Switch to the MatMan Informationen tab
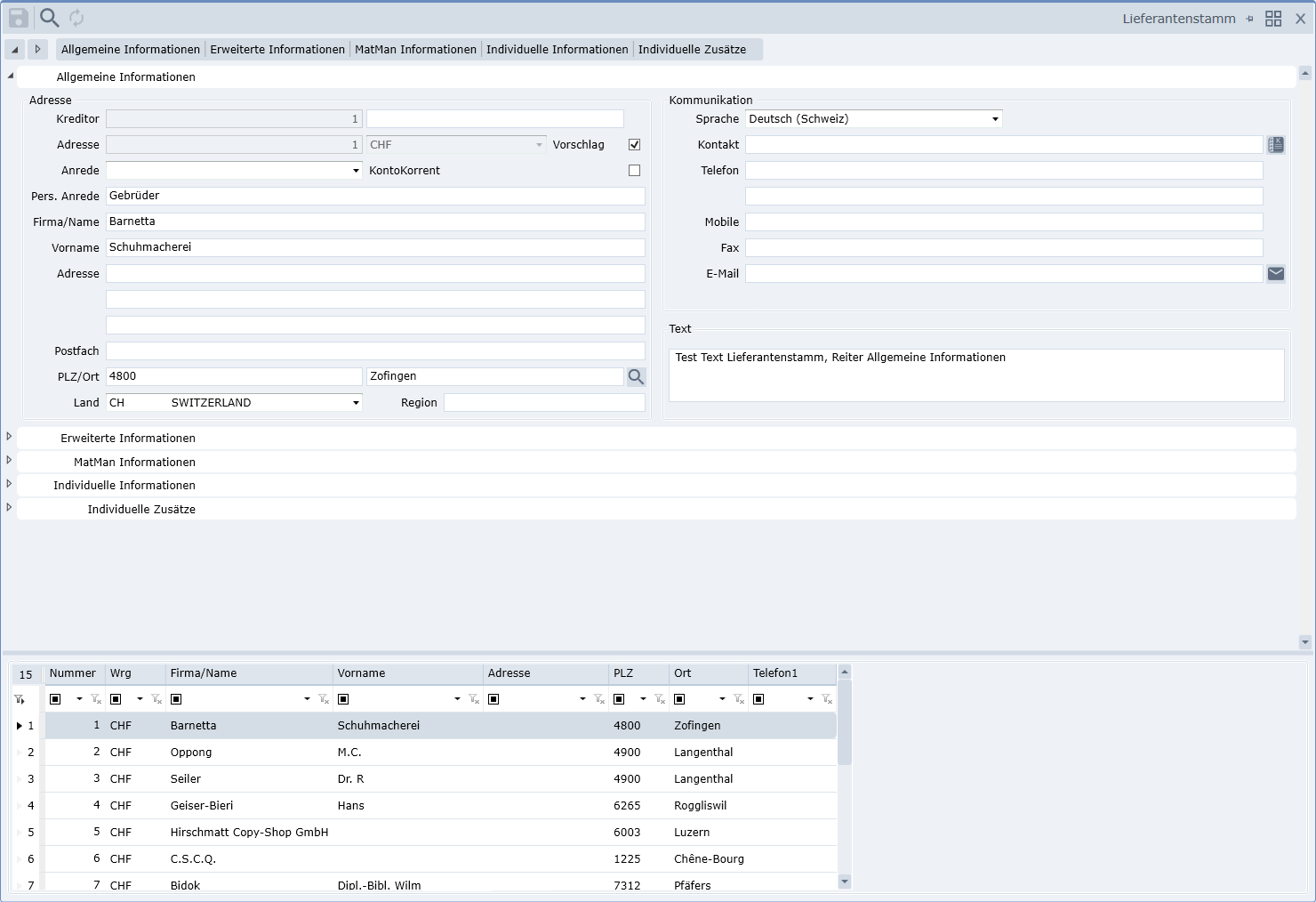The height and width of the screenshot is (902, 1316). [415, 50]
